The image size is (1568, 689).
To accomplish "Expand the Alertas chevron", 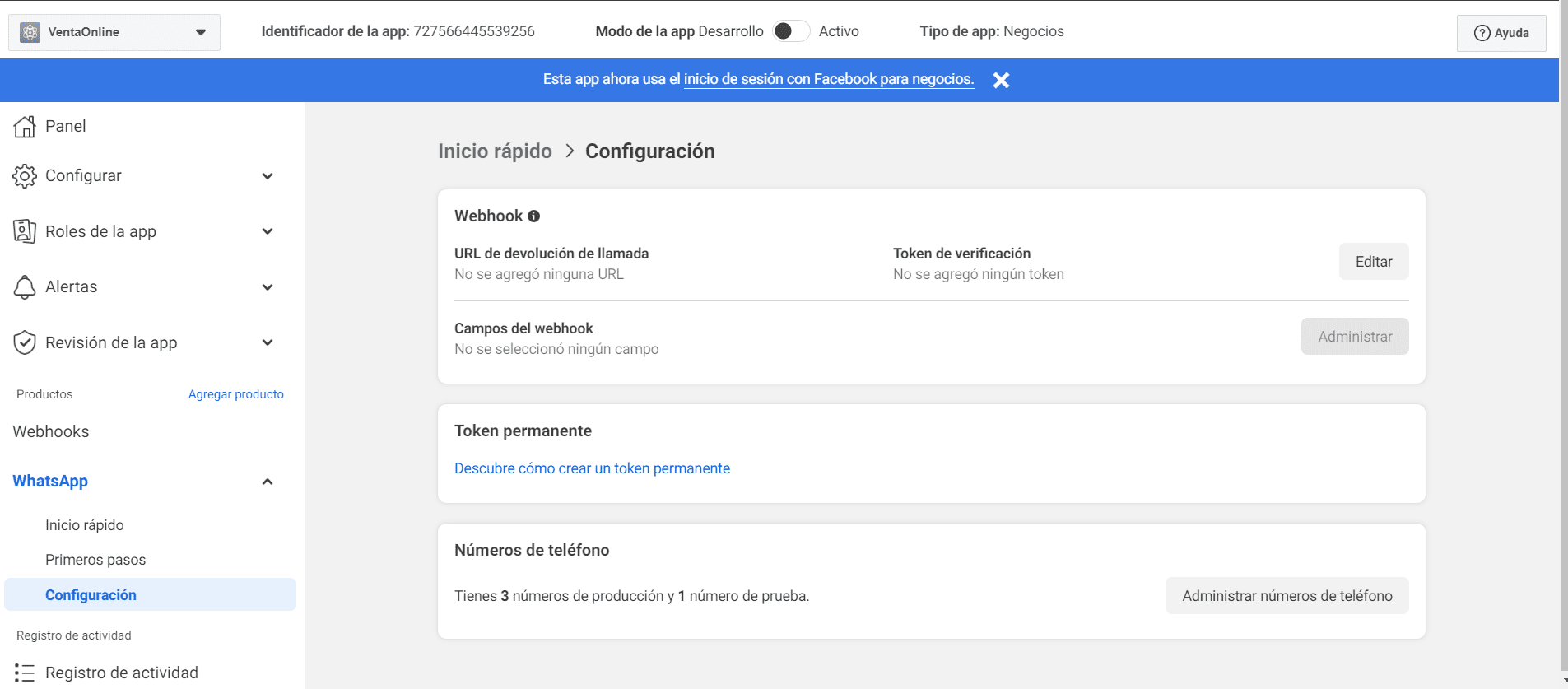I will point(268,287).
